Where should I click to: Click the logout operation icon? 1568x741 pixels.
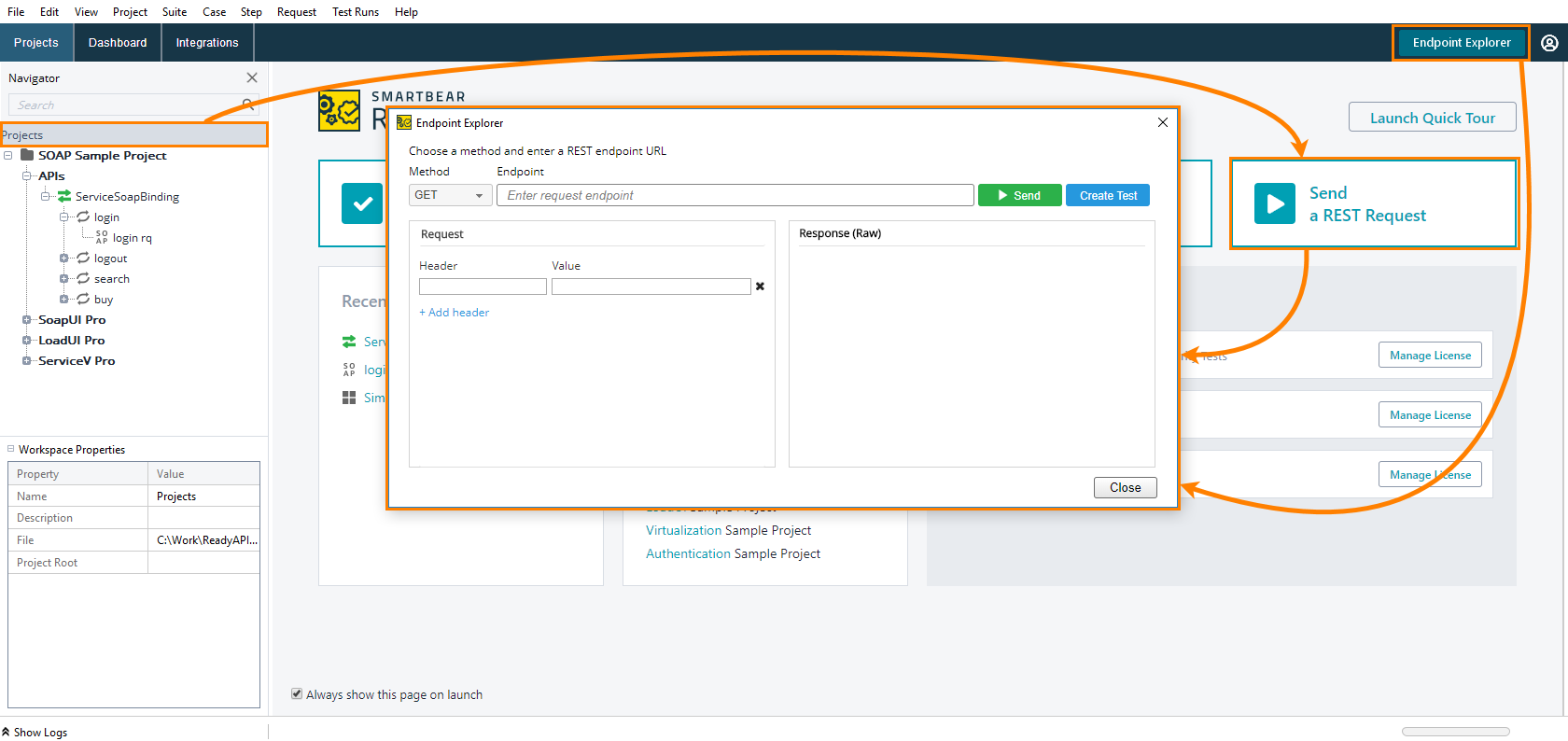pyautogui.click(x=83, y=258)
